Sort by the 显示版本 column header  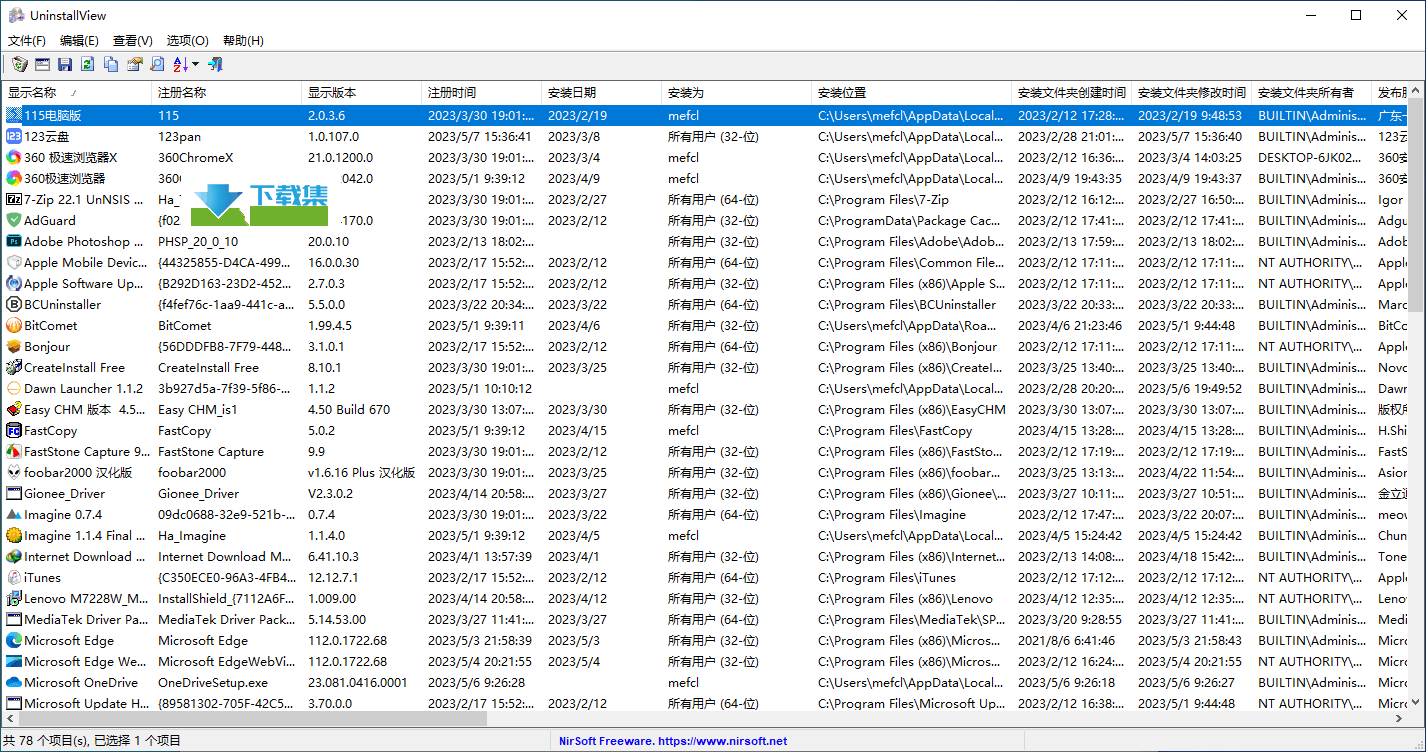[x=362, y=92]
